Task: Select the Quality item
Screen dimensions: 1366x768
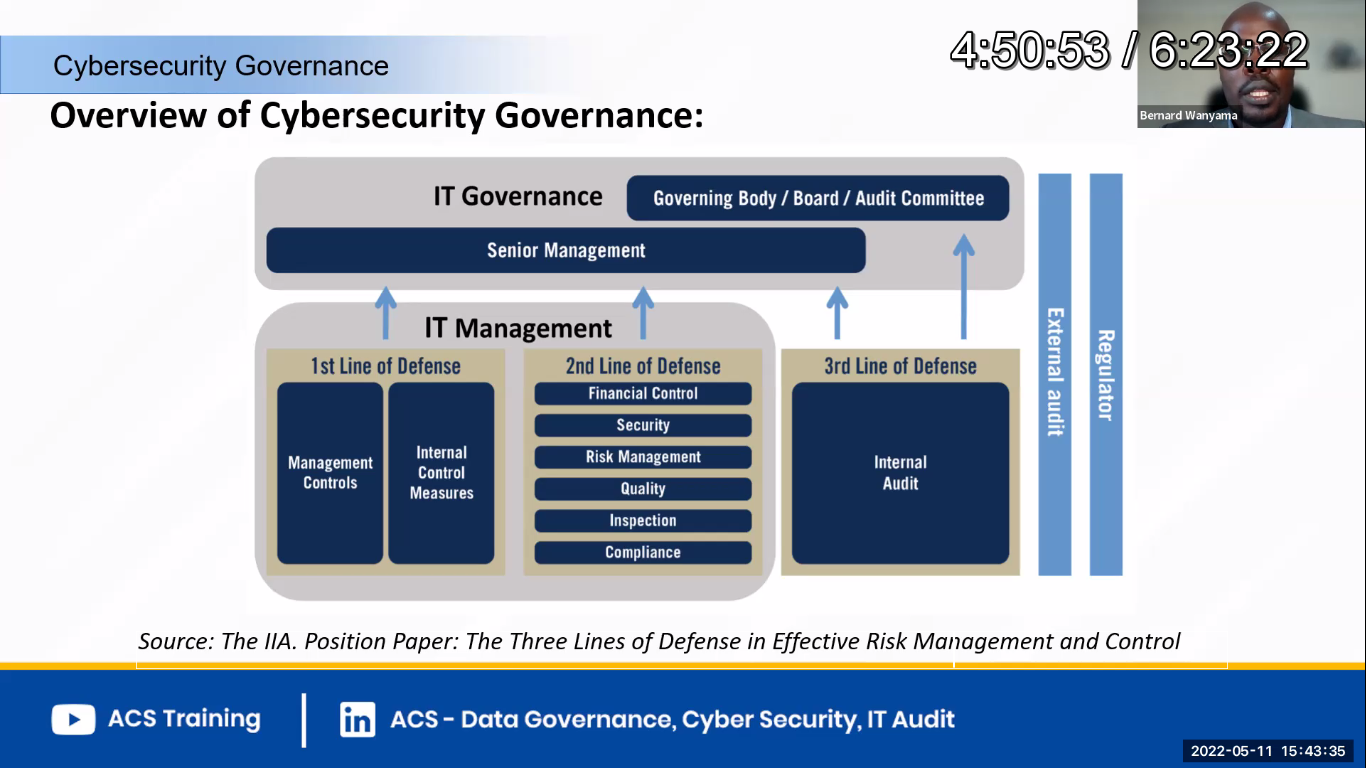Action: (x=643, y=489)
